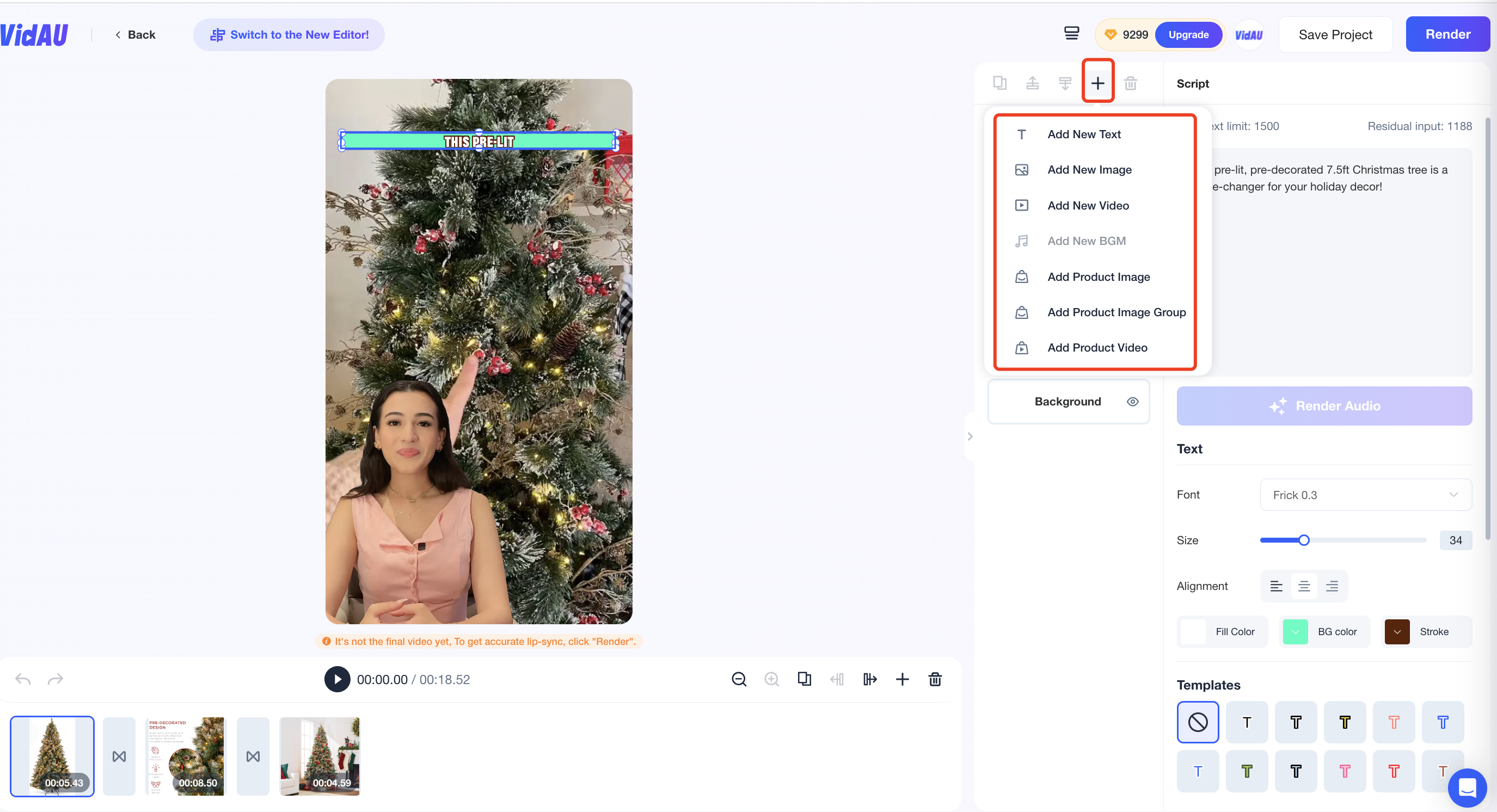The width and height of the screenshot is (1497, 812).
Task: Select Add New Text option
Action: pos(1084,134)
